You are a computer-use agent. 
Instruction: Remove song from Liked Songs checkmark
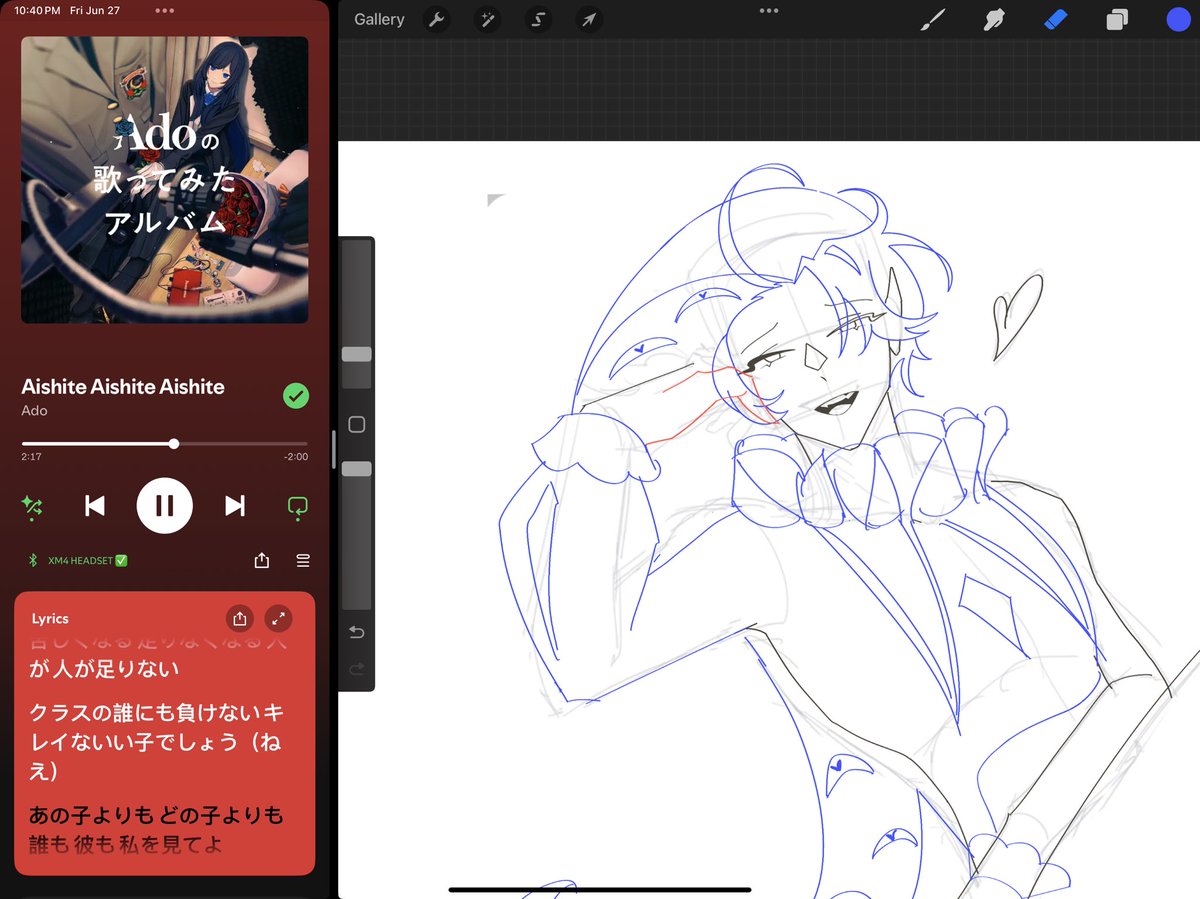click(296, 396)
